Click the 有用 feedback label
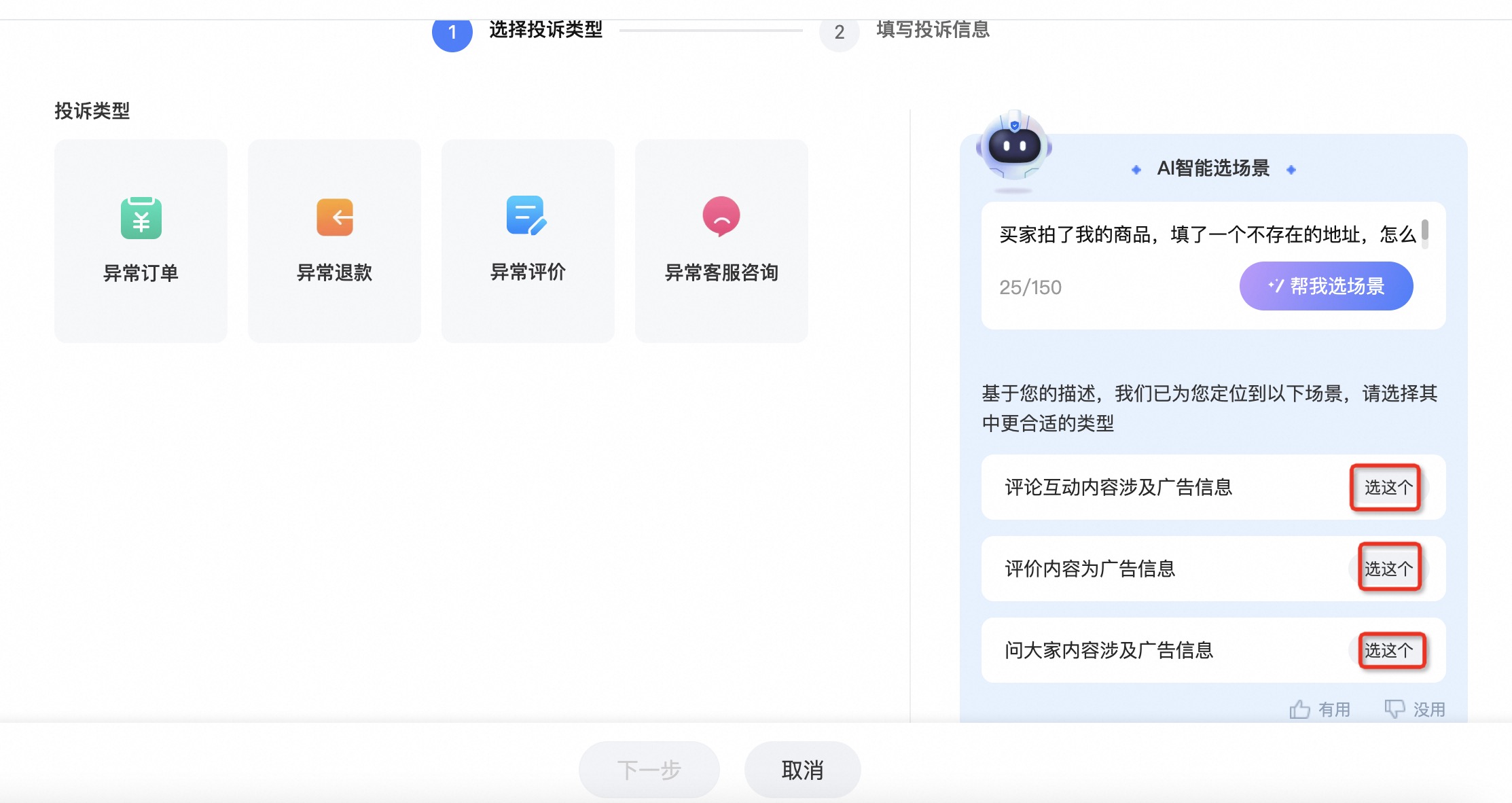 coord(1334,709)
